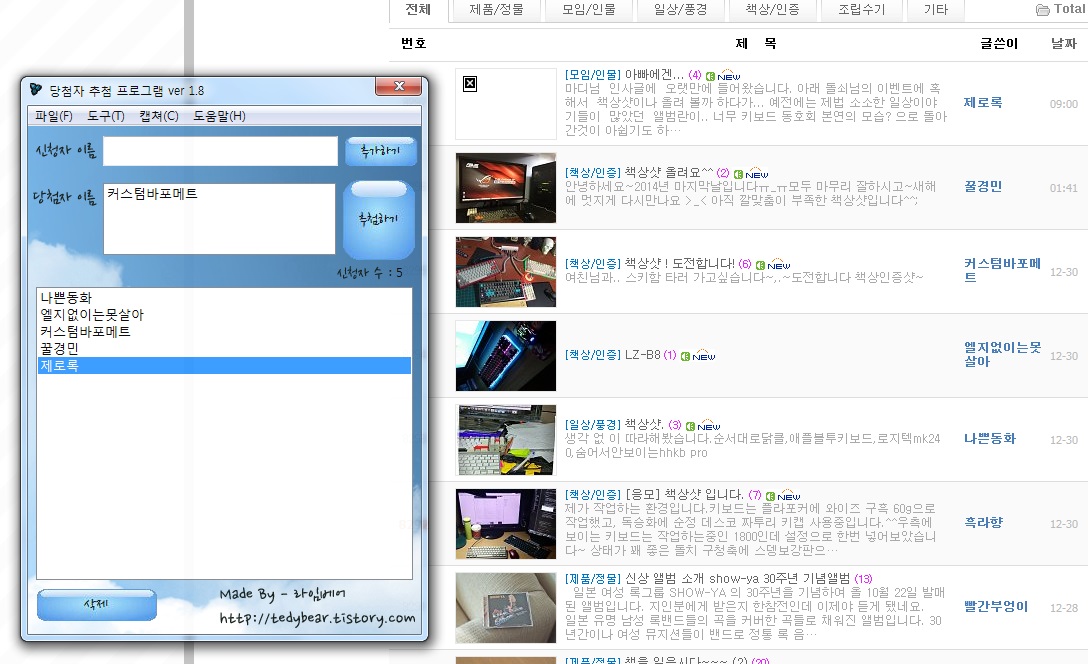
Task: Open the thumbnail of 책상샷 ! 도전합니다! post
Action: 506,272
